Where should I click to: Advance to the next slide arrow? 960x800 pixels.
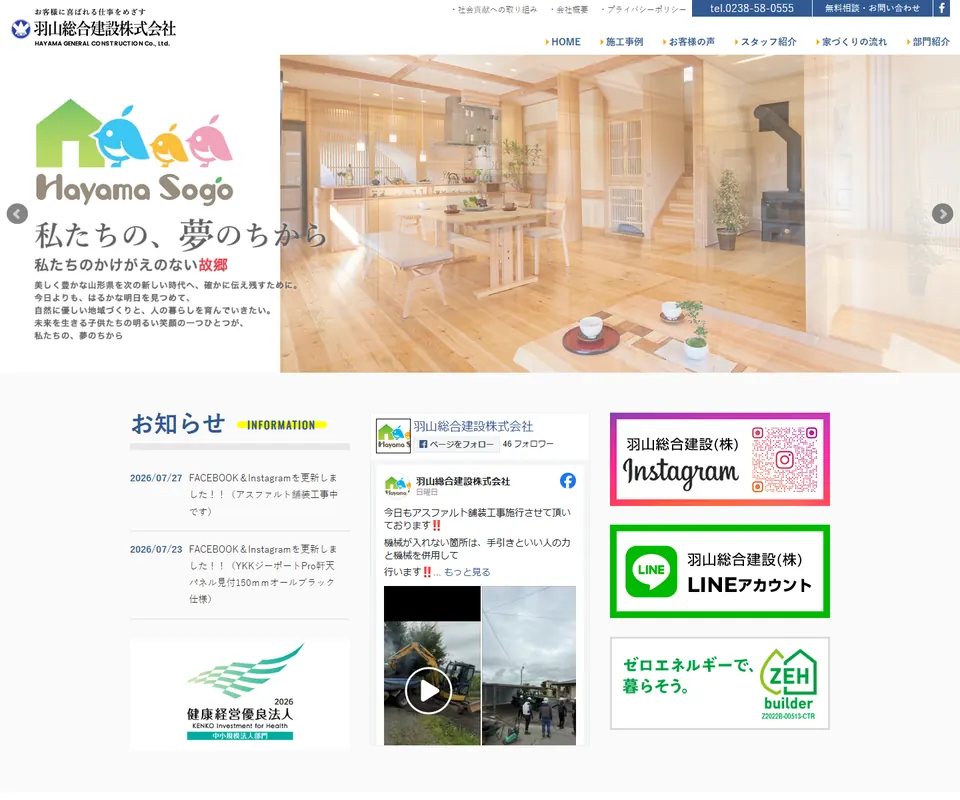[942, 214]
